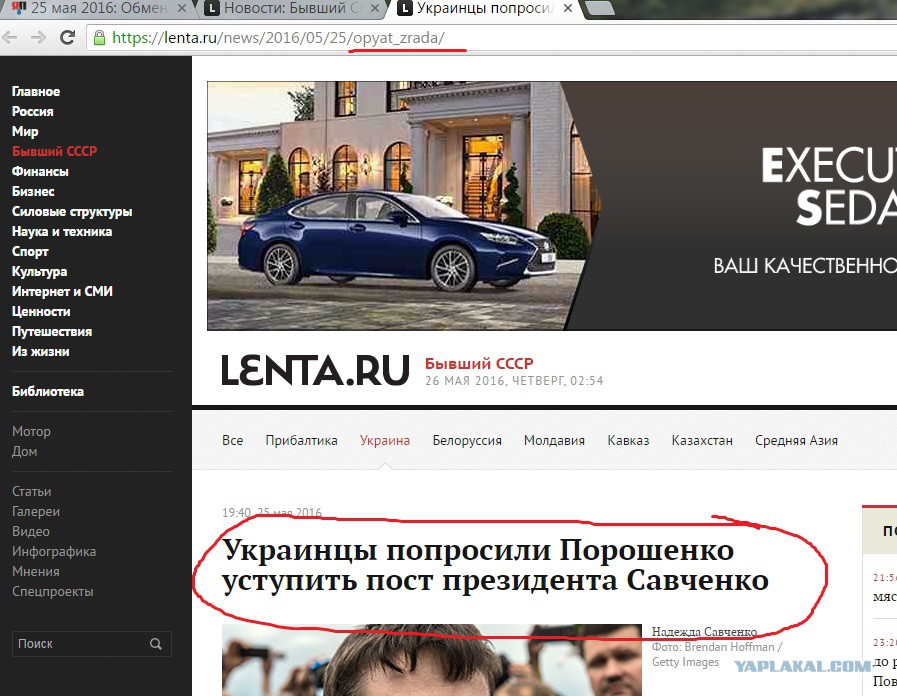The height and width of the screenshot is (696, 897).
Task: Select the Молдавия subsection tab
Action: [x=554, y=440]
